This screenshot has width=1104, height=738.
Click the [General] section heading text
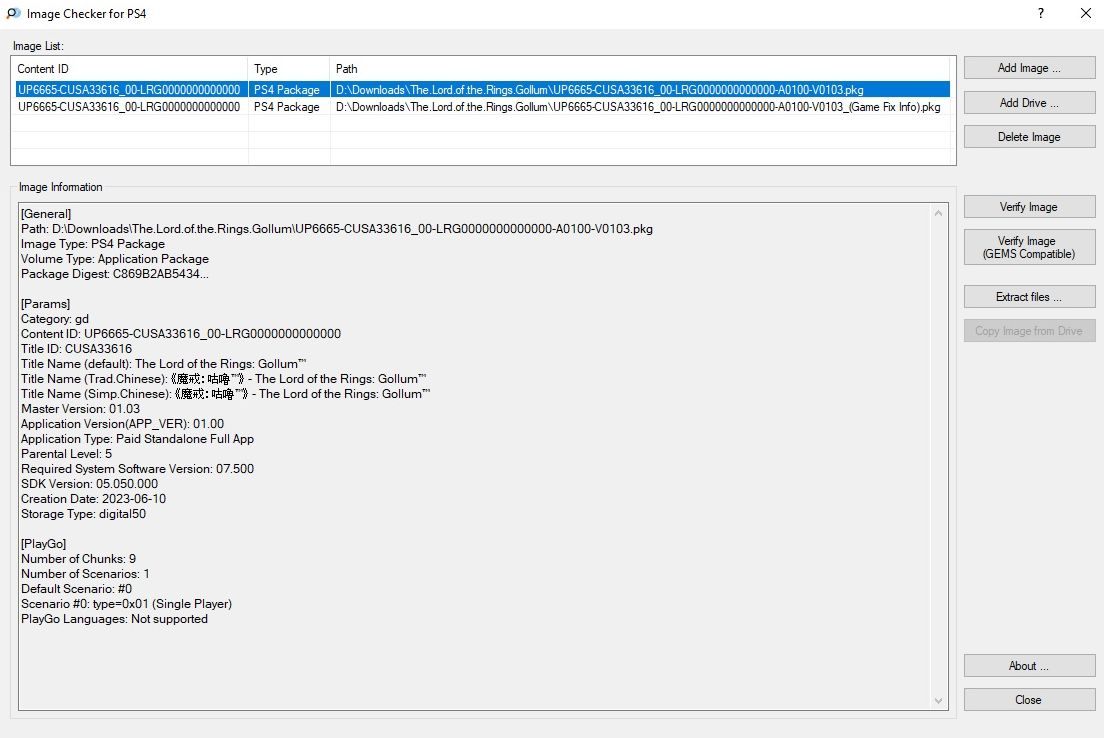pos(46,214)
